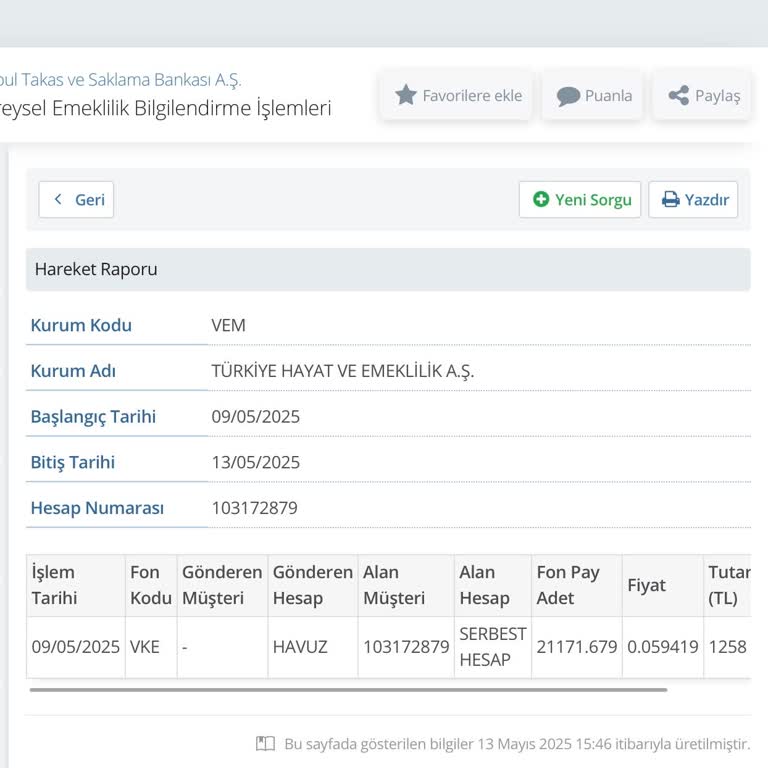Select the end date value 13/05/2025
768x768 pixels.
[256, 462]
